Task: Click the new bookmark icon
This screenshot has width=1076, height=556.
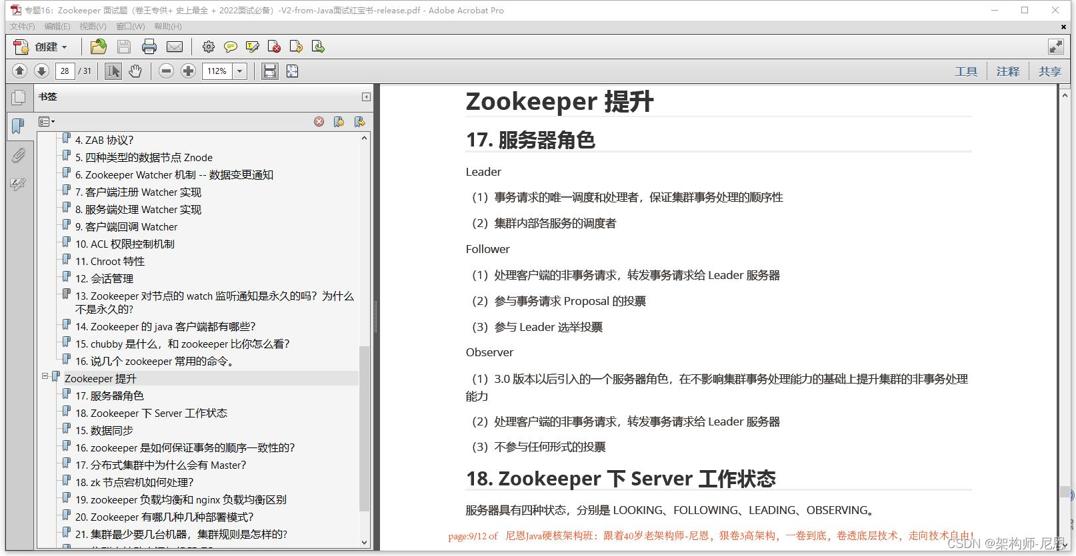Action: tap(339, 121)
